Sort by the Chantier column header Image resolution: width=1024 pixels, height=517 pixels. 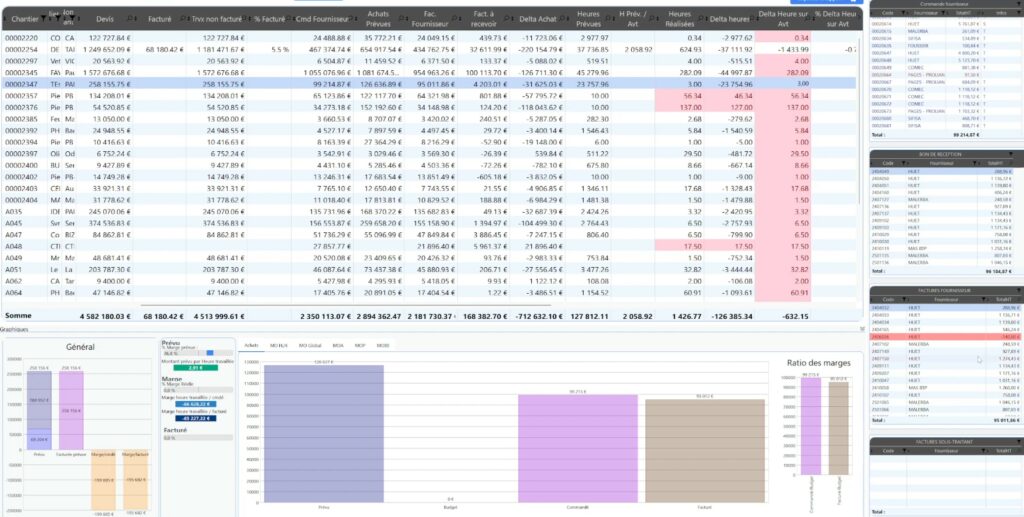pos(24,18)
